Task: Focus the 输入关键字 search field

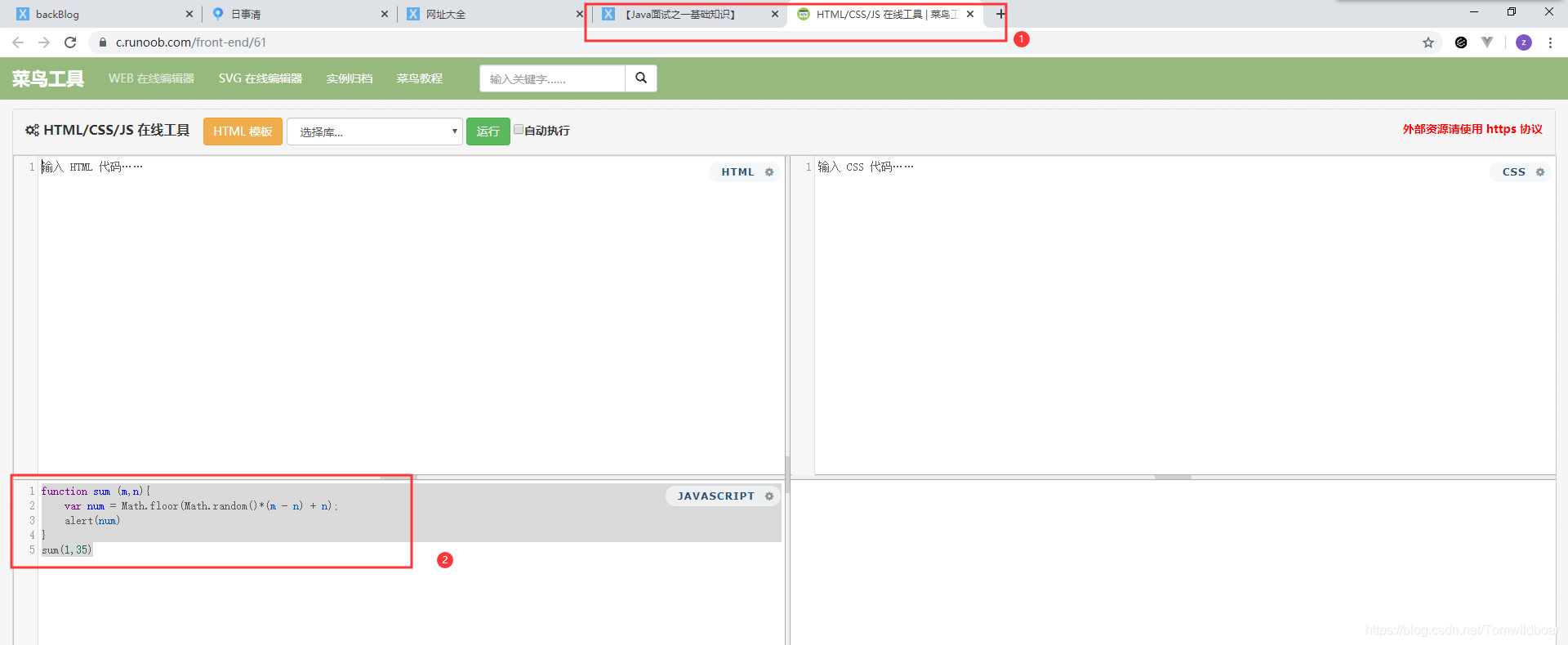Action: coord(553,78)
